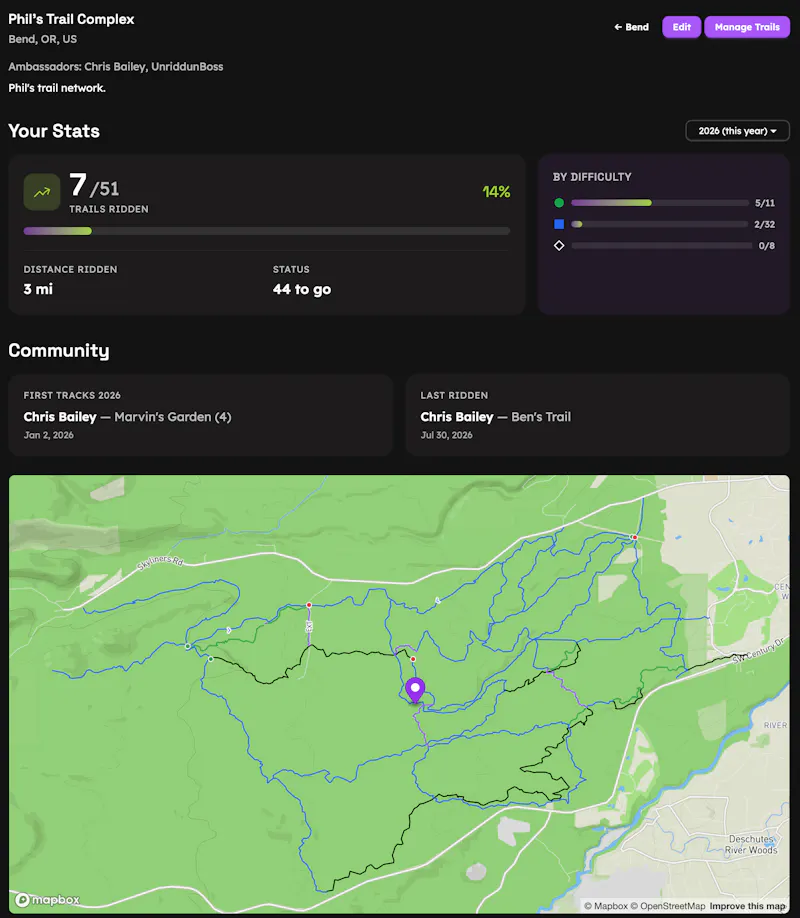
Task: Click the 2/32 intermediate trails count
Action: (x=764, y=224)
